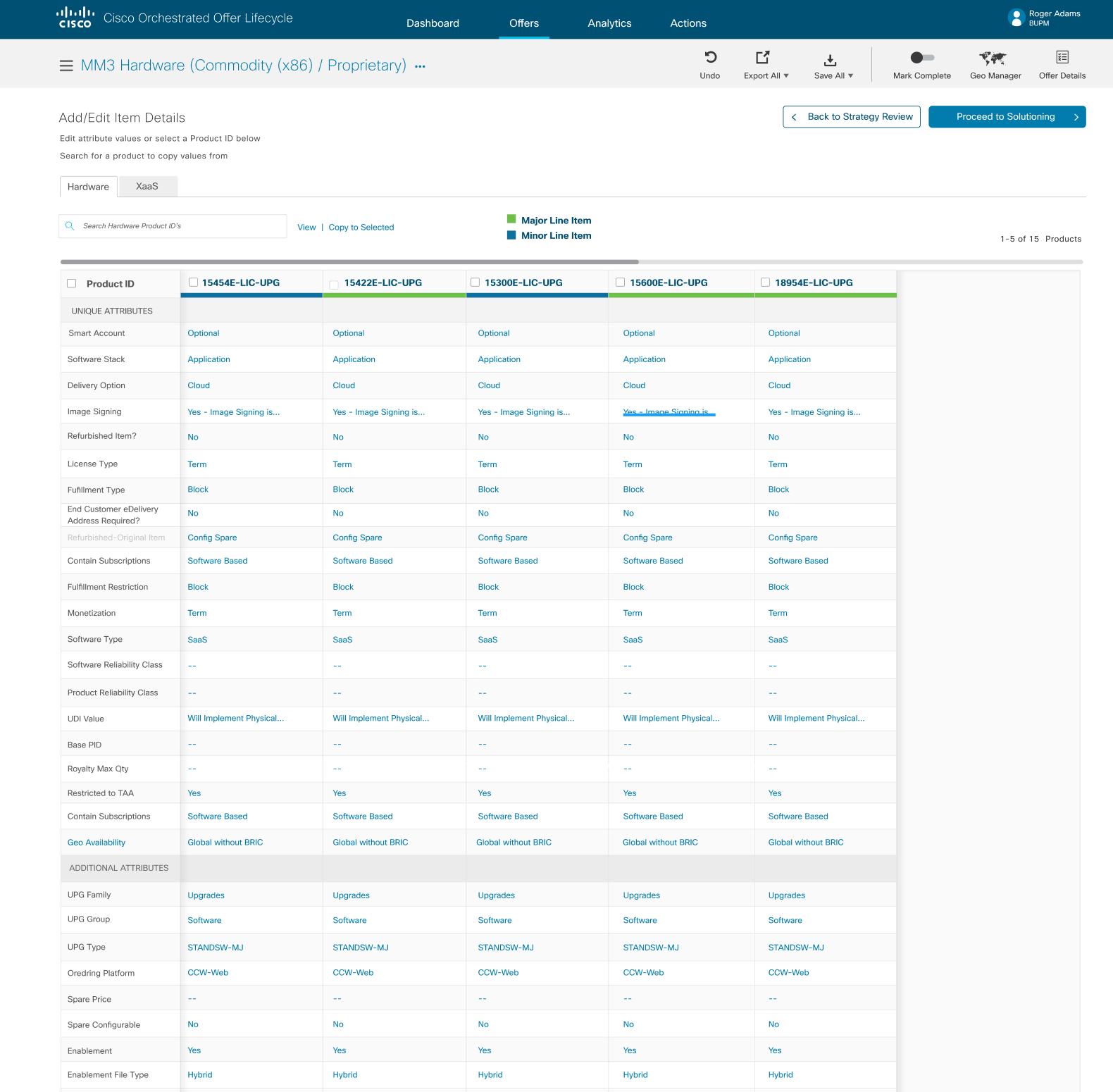Click the Copy to Selected link
Viewport: 1113px width, 1092px height.
(x=361, y=228)
